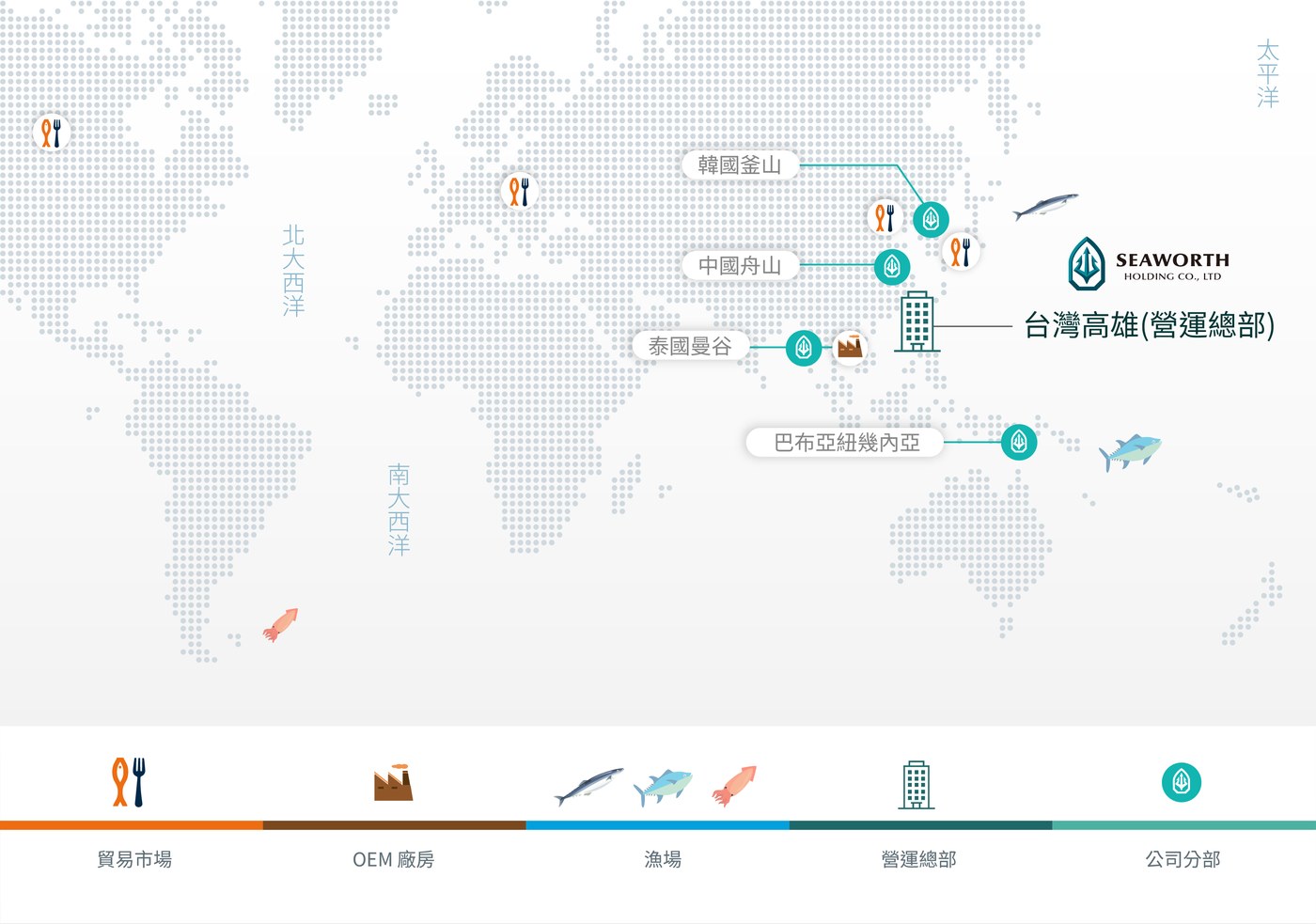This screenshot has height=924, width=1316.
Task: Click trade market icon beside the Busan branch marker
Action: coord(885,218)
